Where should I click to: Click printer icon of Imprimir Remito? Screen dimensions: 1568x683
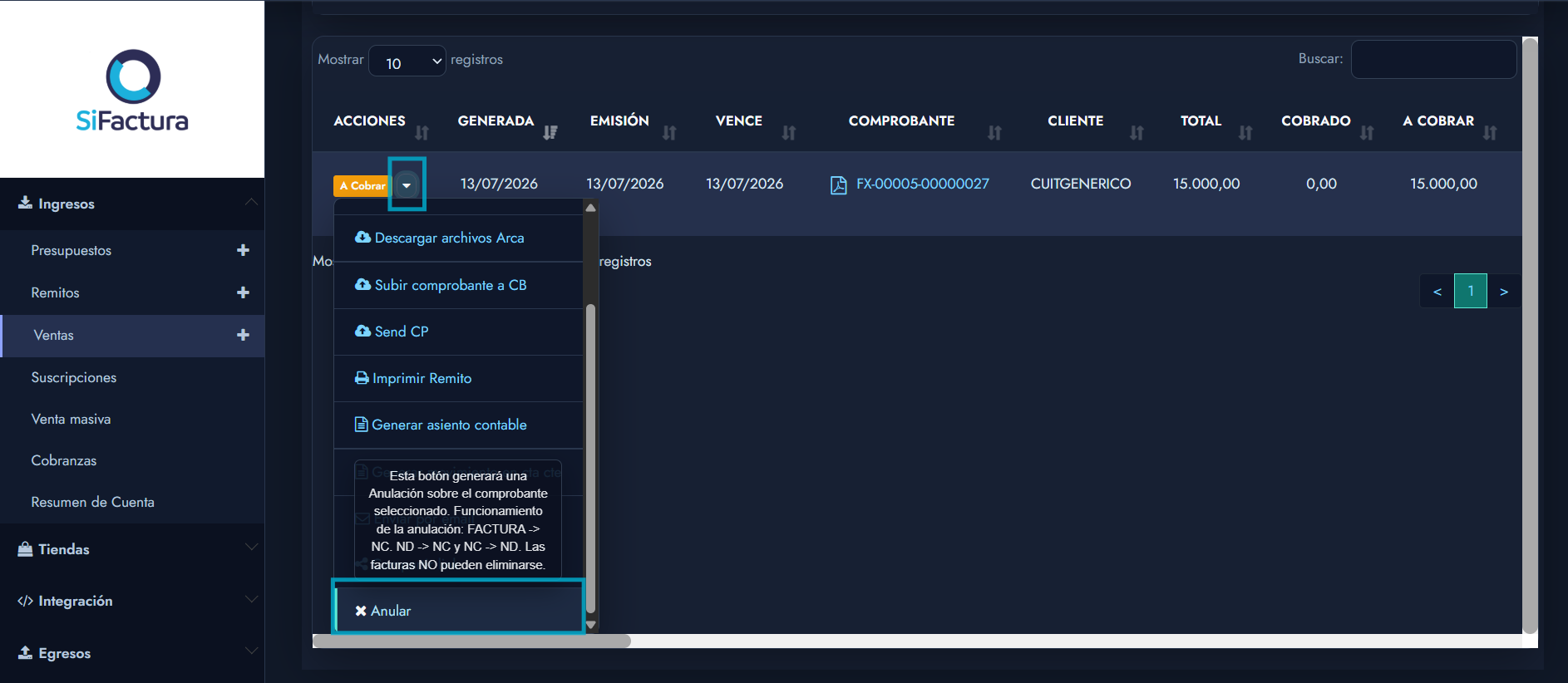click(362, 378)
